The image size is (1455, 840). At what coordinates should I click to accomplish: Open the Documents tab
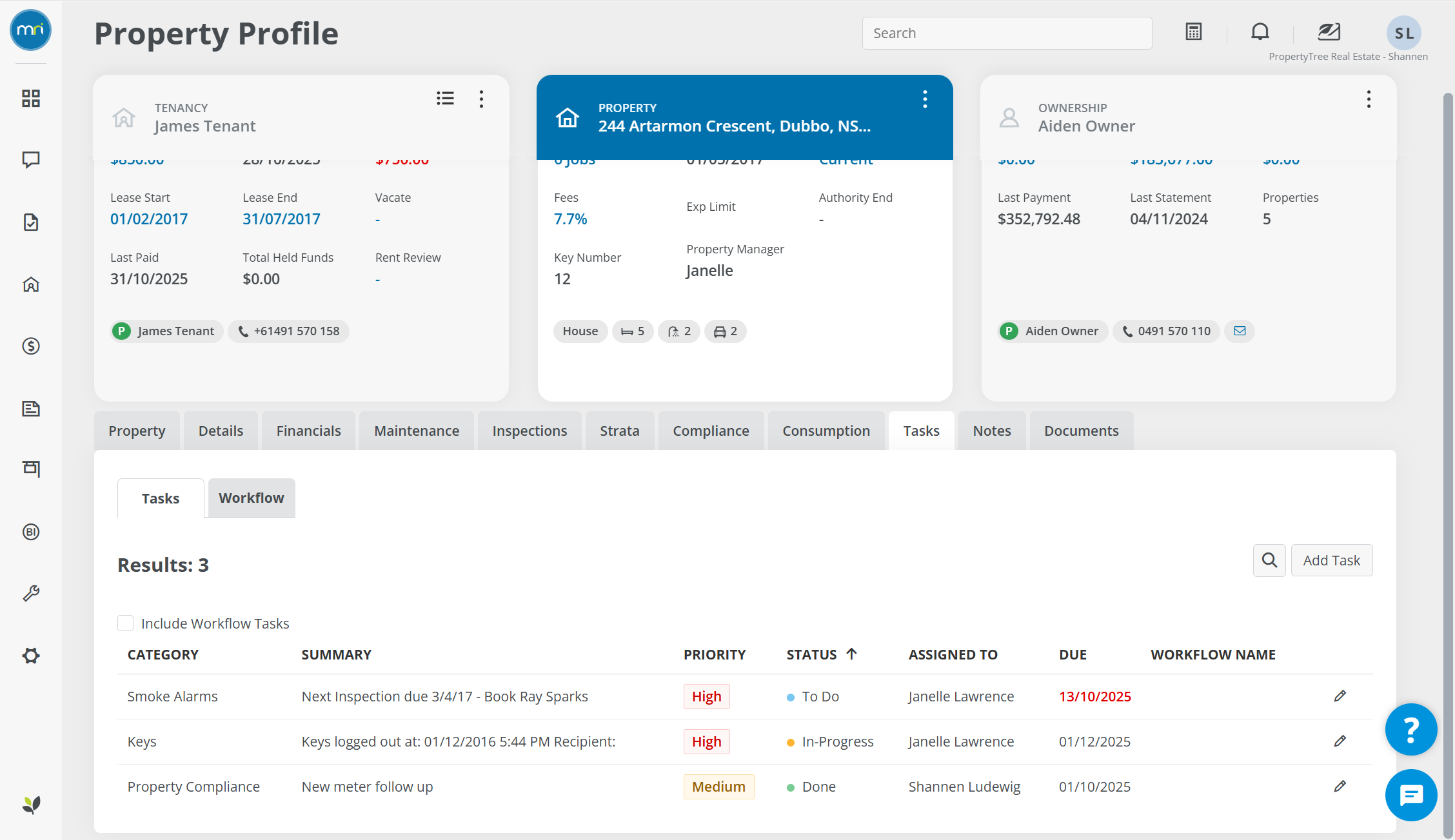[1082, 431]
